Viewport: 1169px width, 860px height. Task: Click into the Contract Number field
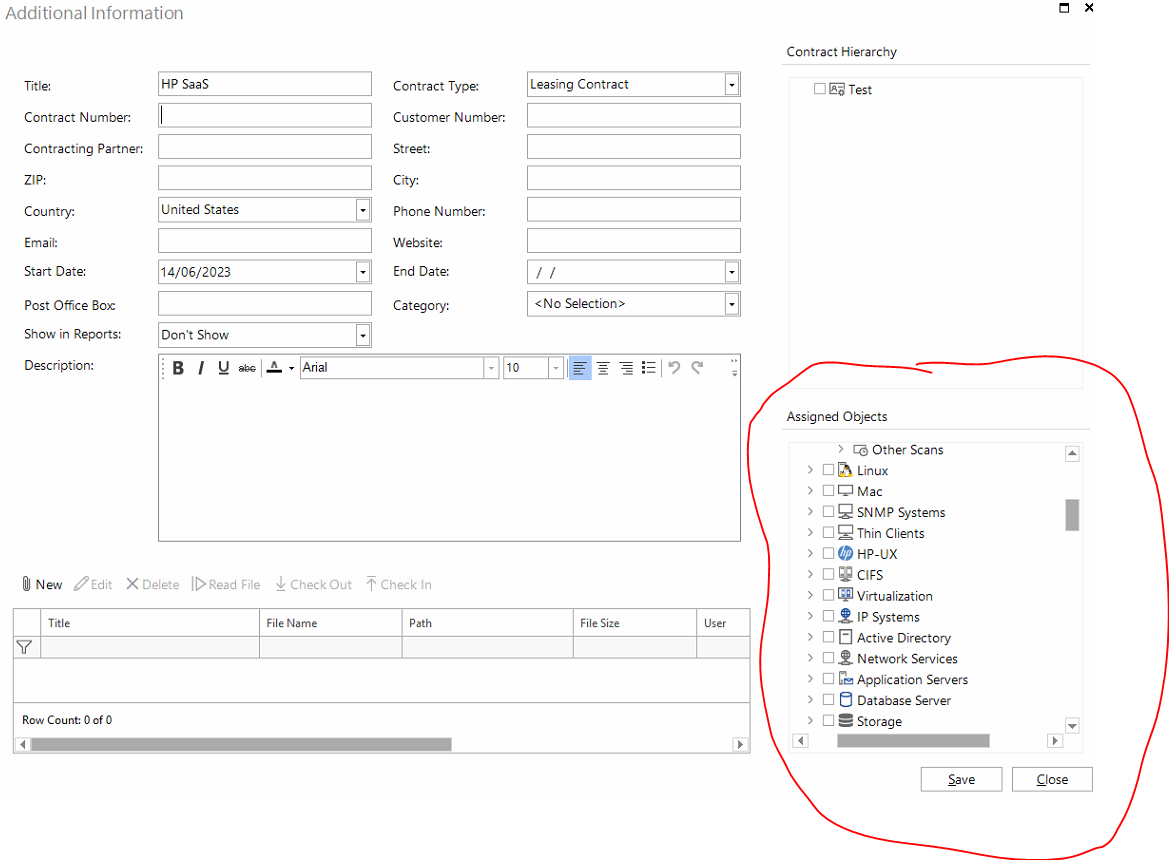(265, 116)
